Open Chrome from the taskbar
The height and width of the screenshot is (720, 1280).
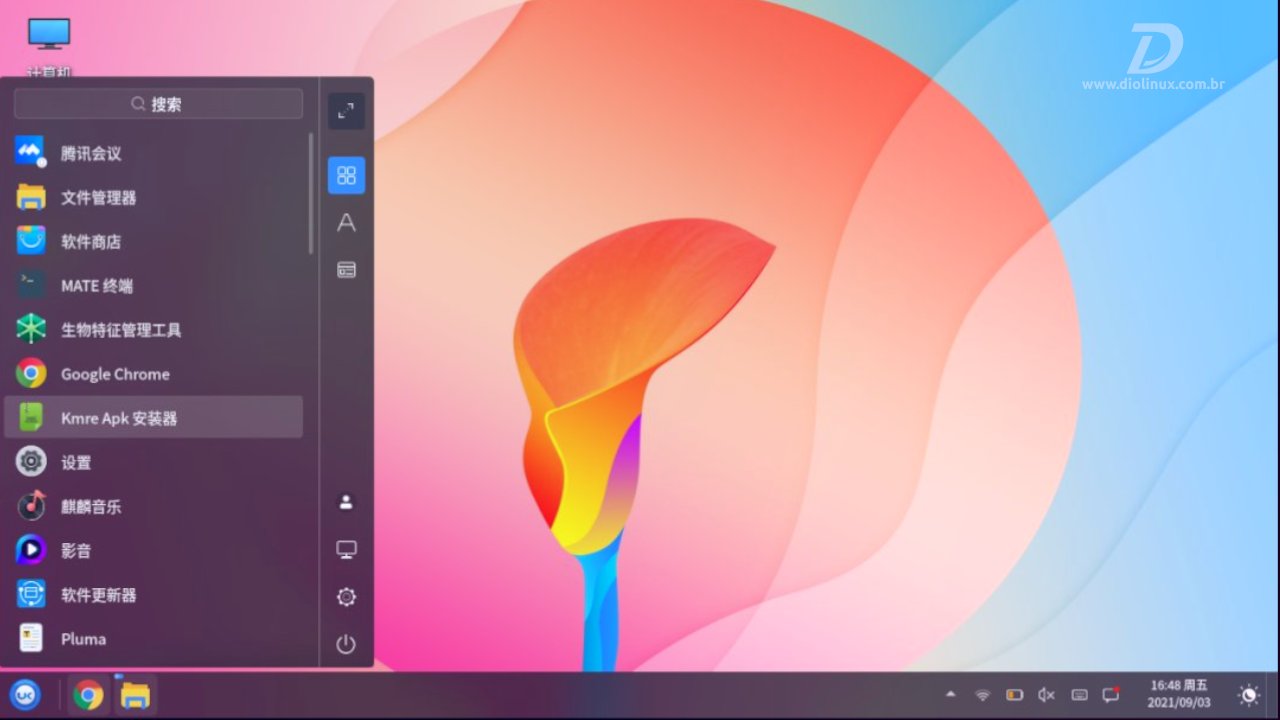coord(88,694)
